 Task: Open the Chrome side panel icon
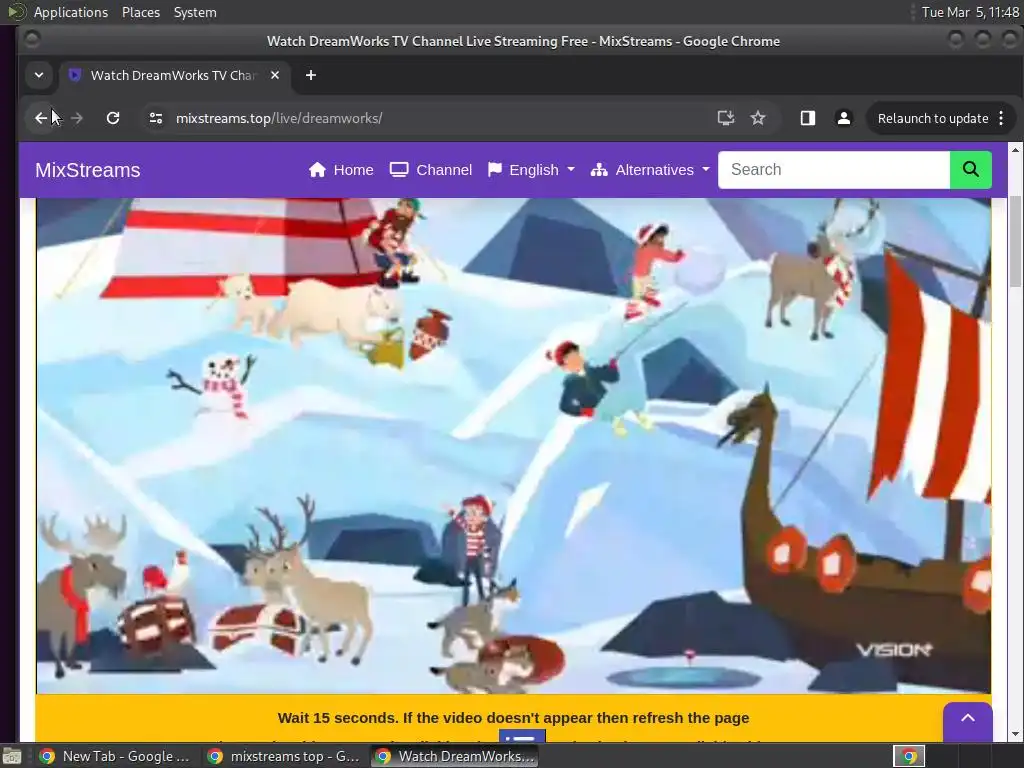click(808, 118)
